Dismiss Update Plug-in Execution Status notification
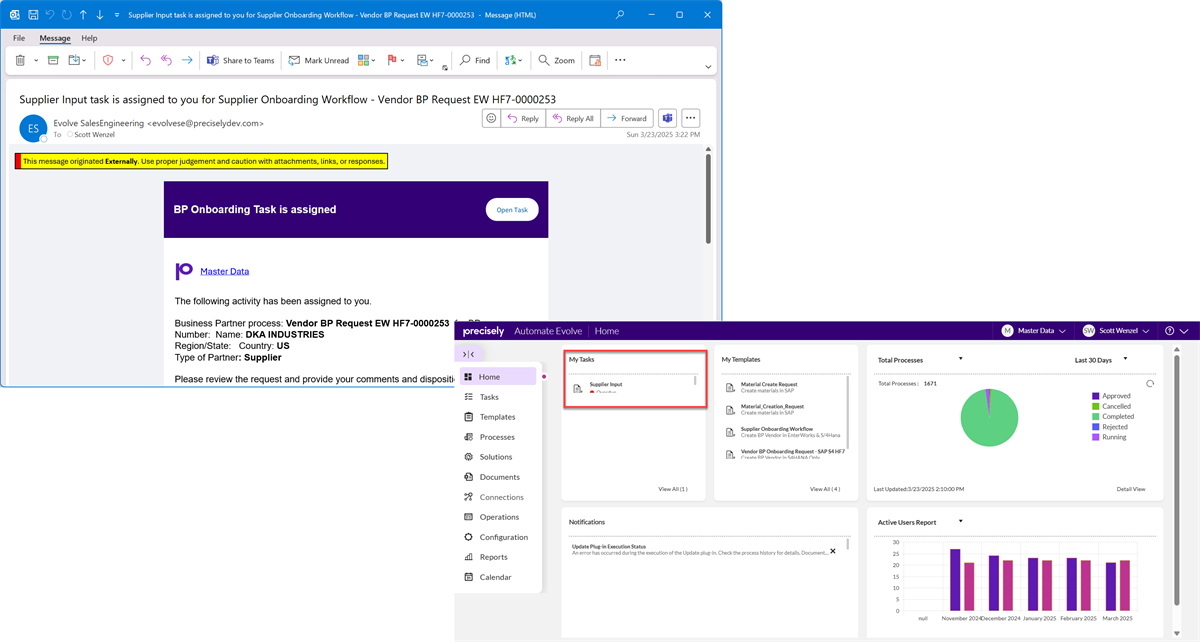Screen dimensions: 1200x642 pyautogui.click(x=833, y=551)
